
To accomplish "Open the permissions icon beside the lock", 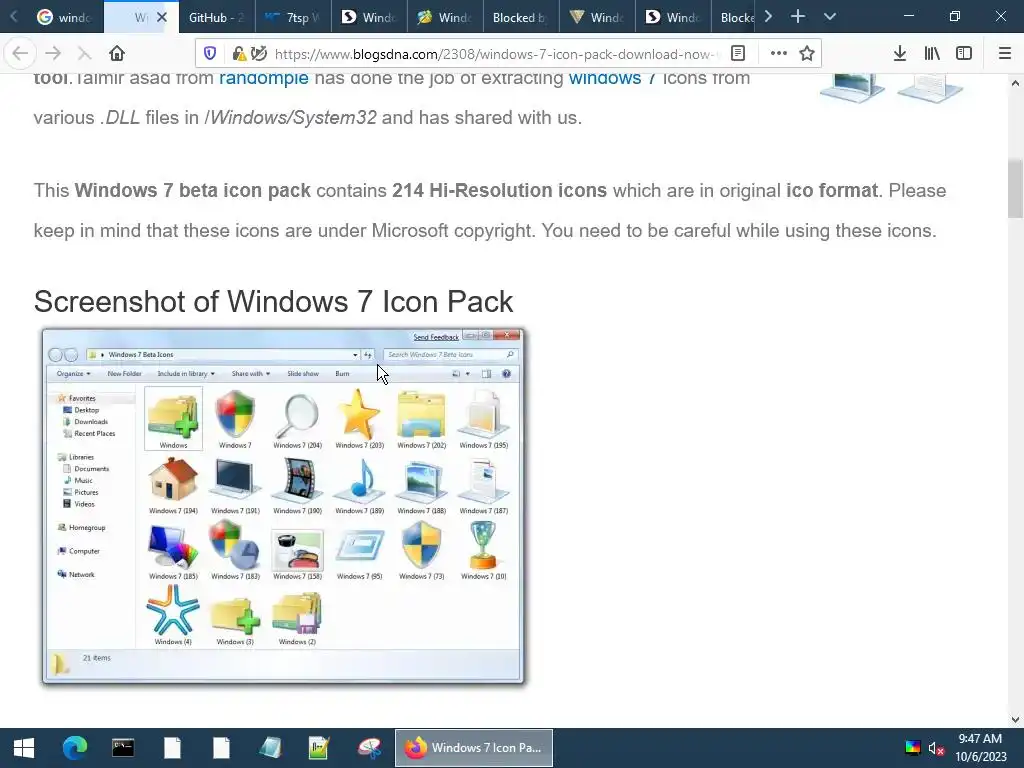I will click(x=259, y=54).
